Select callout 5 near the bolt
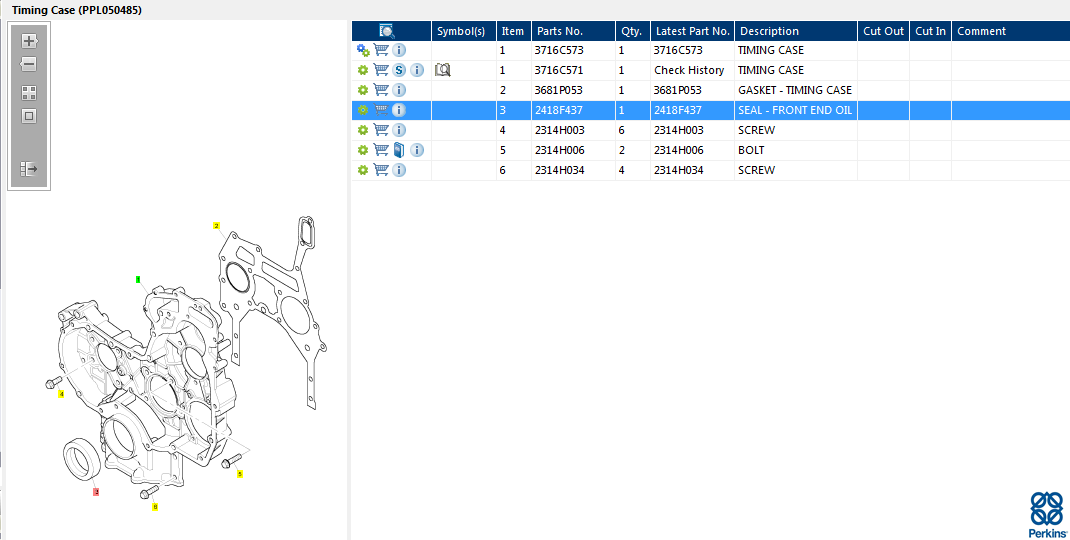This screenshot has height=540, width=1070. 240,473
